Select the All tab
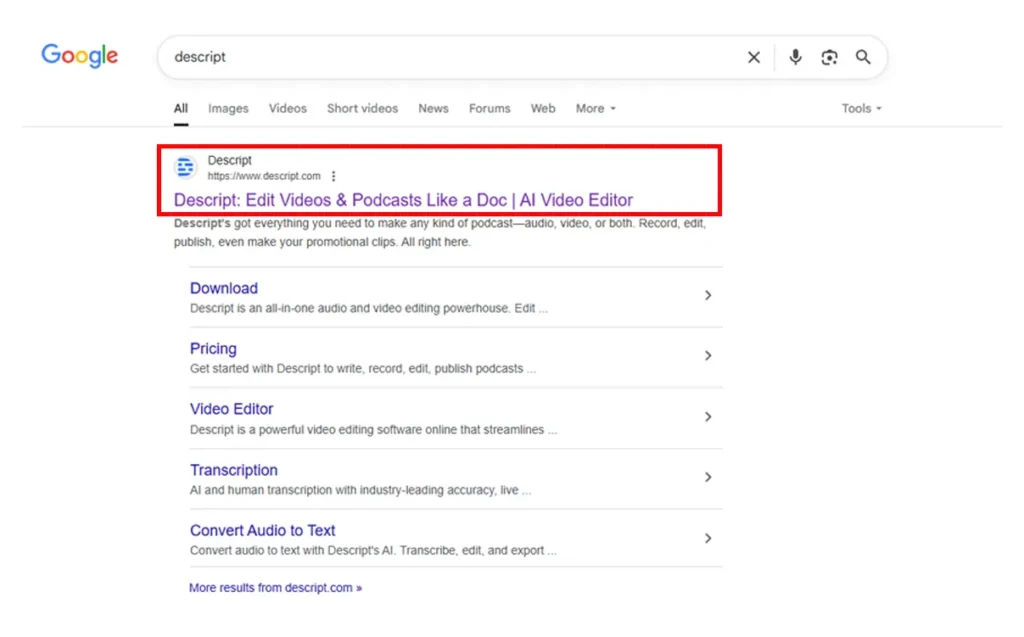This screenshot has width=1024, height=637. click(181, 108)
